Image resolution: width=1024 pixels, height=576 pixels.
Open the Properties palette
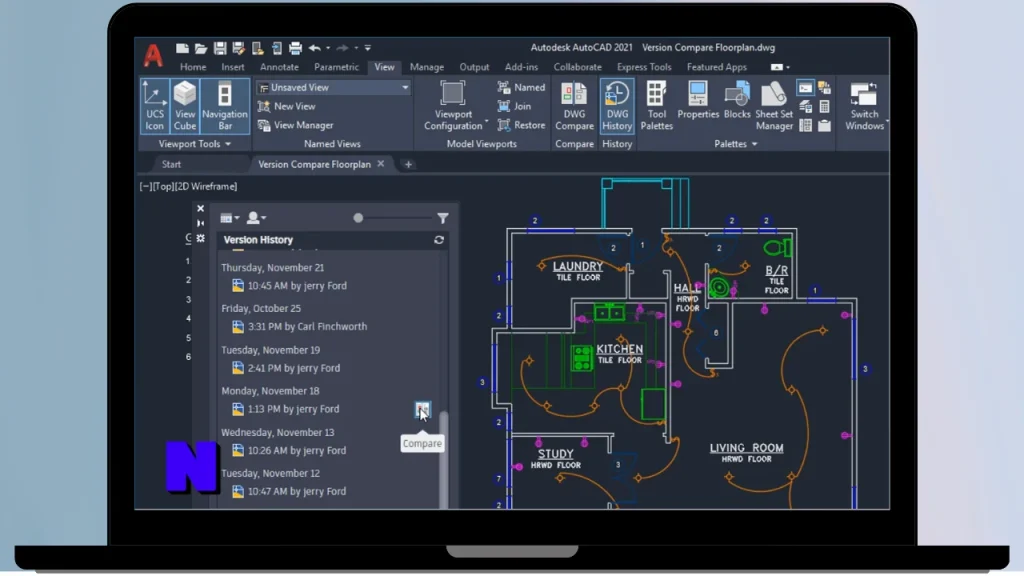coord(697,105)
